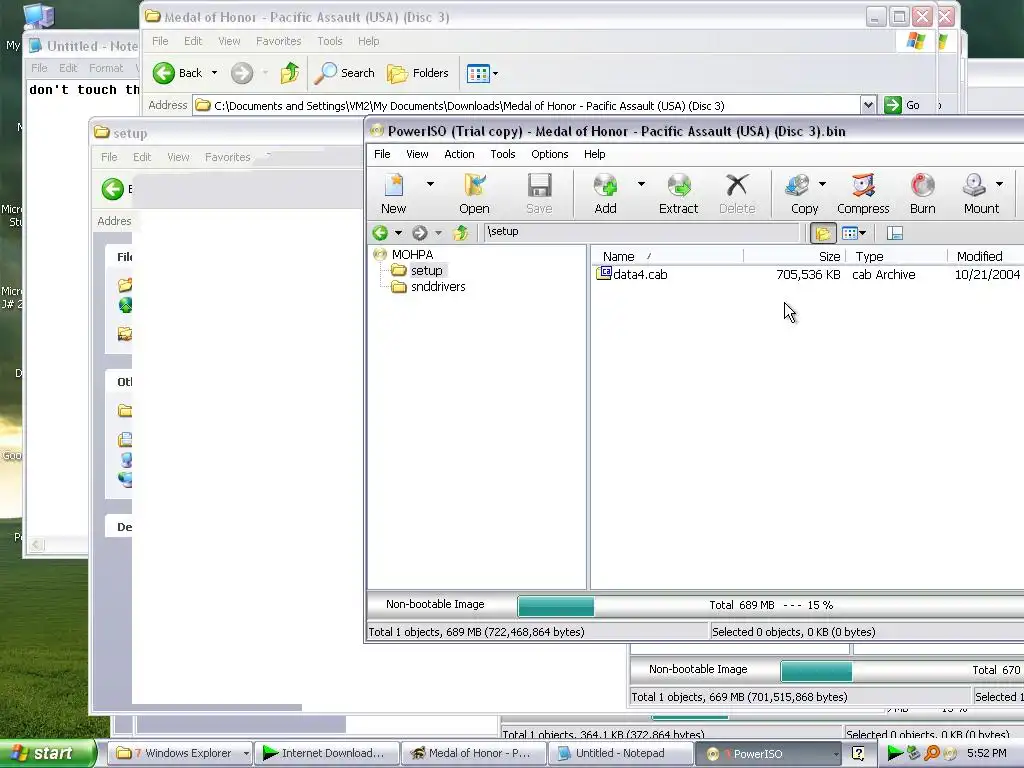Toggle the folder tree pane button in PowerISO

click(823, 233)
